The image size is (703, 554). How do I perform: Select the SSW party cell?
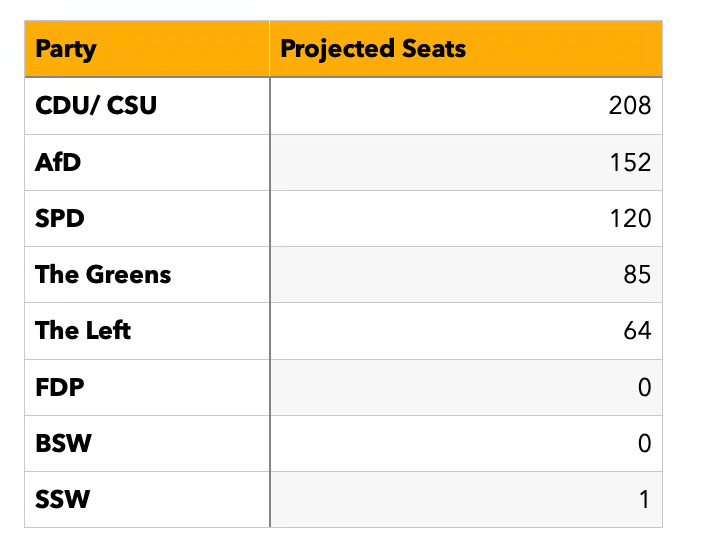point(147,499)
